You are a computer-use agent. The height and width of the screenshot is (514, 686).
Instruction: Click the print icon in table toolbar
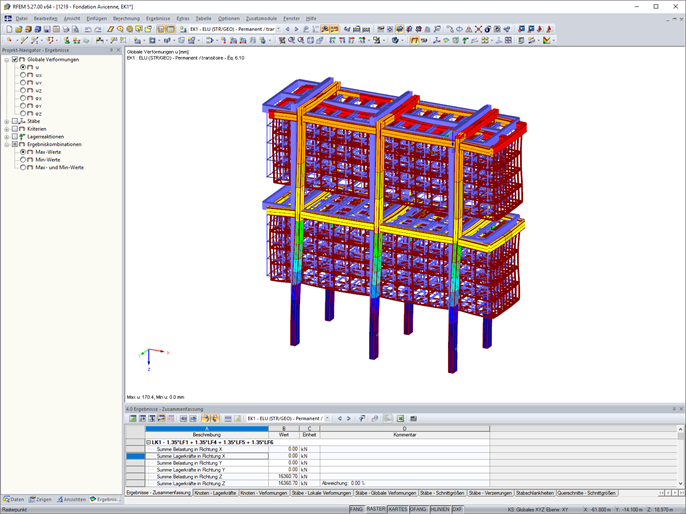pyautogui.click(x=413, y=419)
